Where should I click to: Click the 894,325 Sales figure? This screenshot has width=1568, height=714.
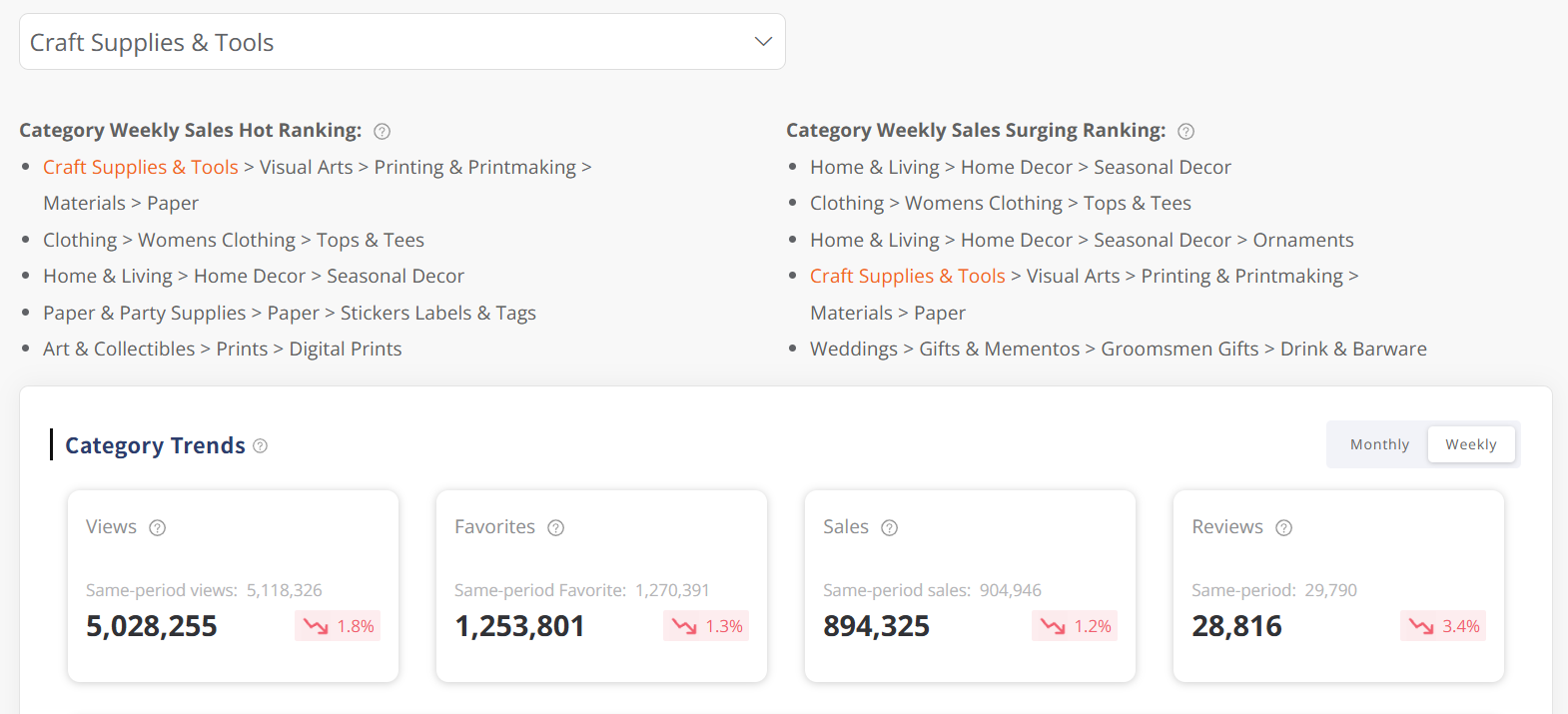tap(876, 626)
